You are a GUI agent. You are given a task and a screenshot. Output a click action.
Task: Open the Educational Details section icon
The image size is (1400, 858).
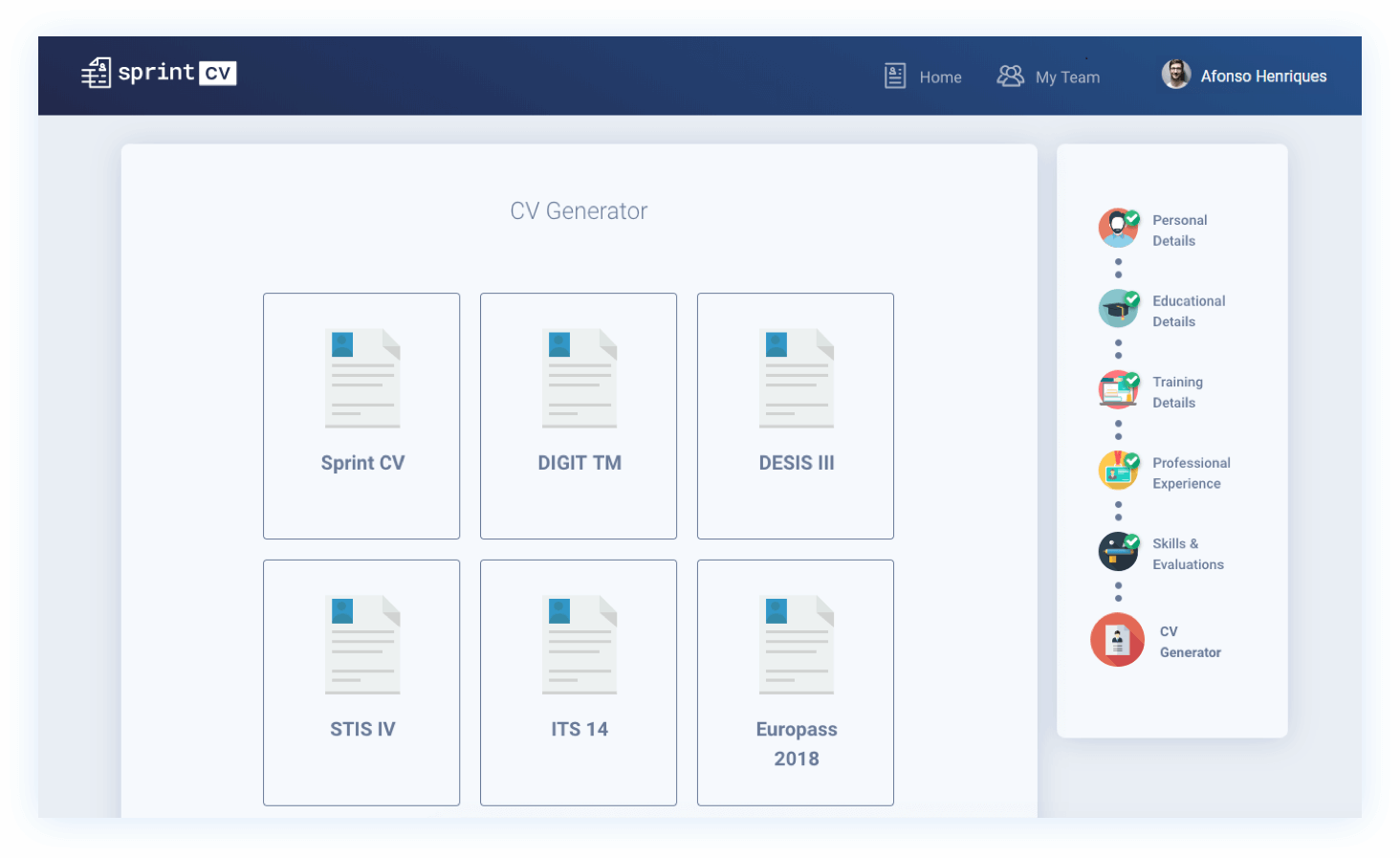[1118, 308]
